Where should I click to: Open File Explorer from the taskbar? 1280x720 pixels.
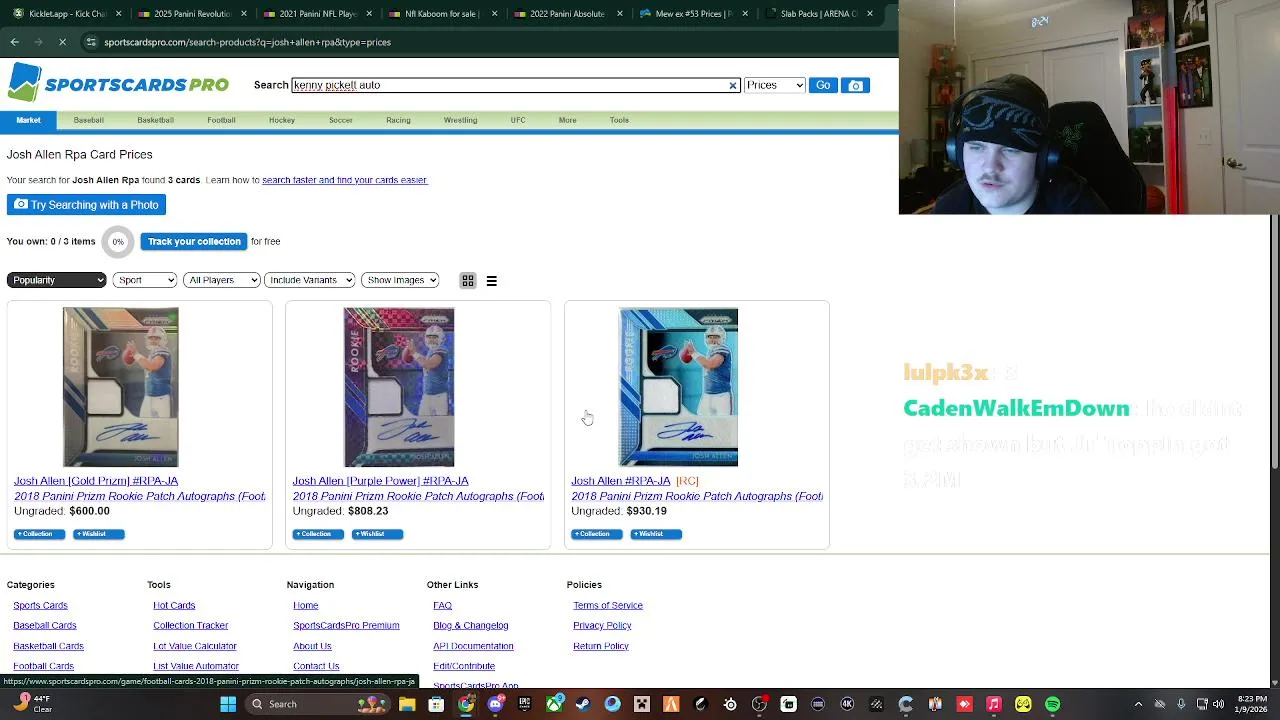click(x=407, y=704)
